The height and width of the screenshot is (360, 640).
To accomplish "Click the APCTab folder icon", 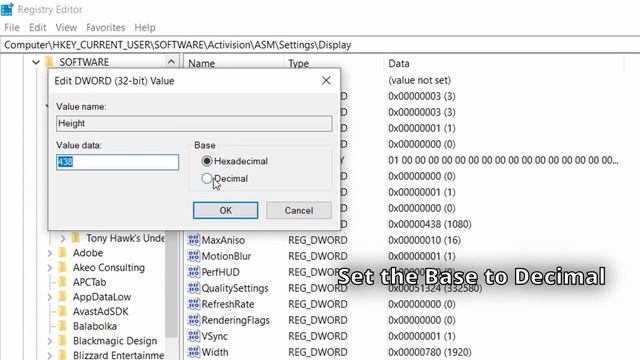I will [x=62, y=282].
